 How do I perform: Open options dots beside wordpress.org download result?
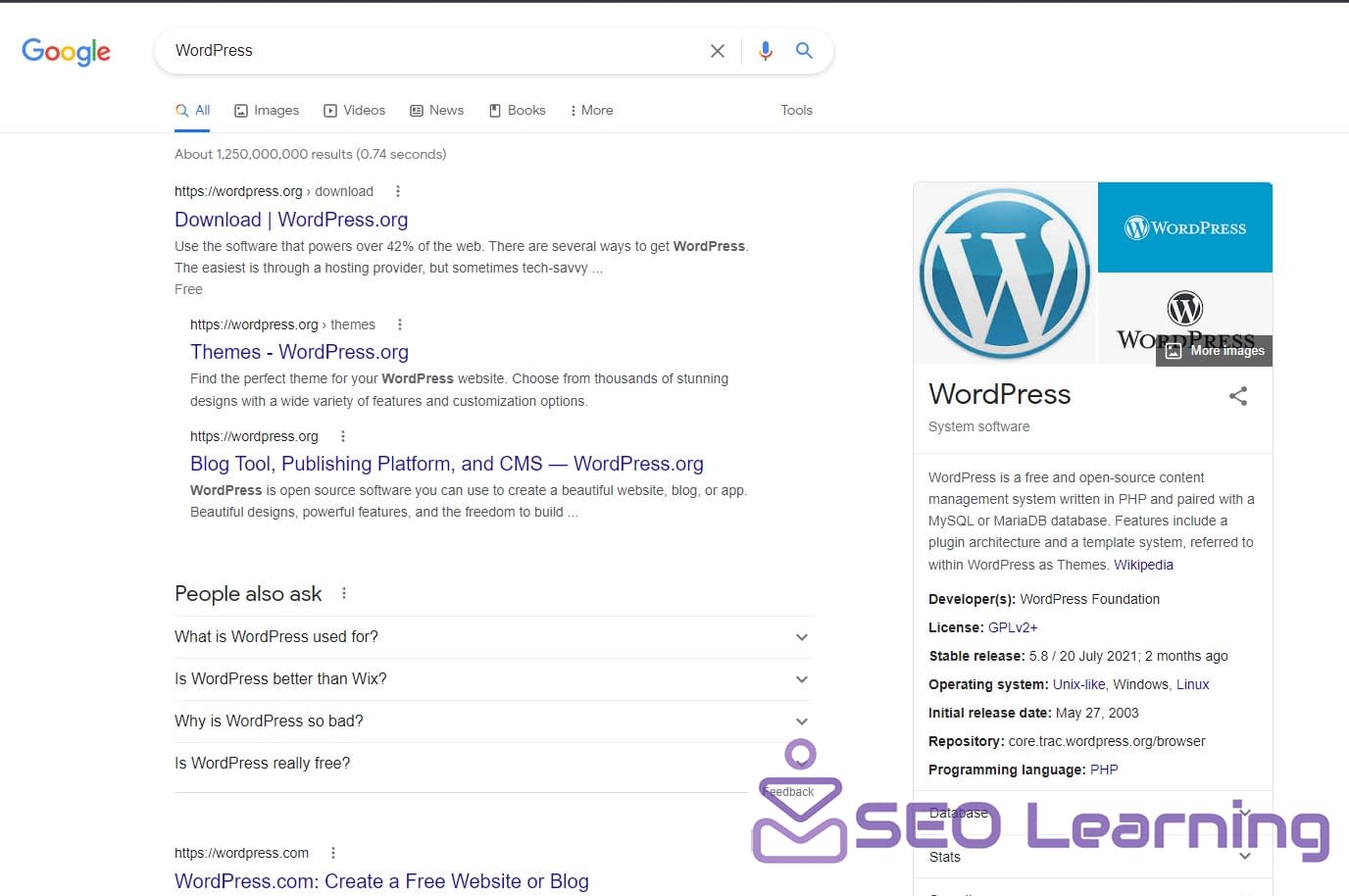point(398,191)
